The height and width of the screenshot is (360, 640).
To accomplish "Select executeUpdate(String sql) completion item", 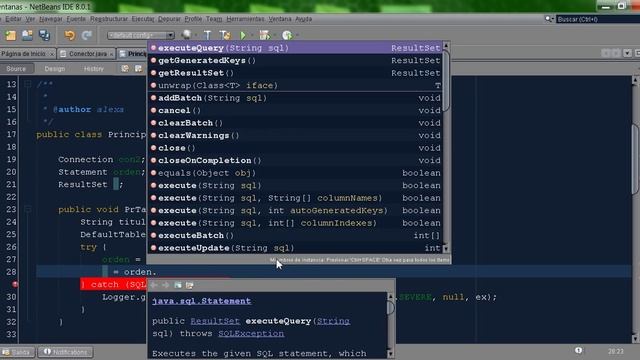I will (295, 248).
